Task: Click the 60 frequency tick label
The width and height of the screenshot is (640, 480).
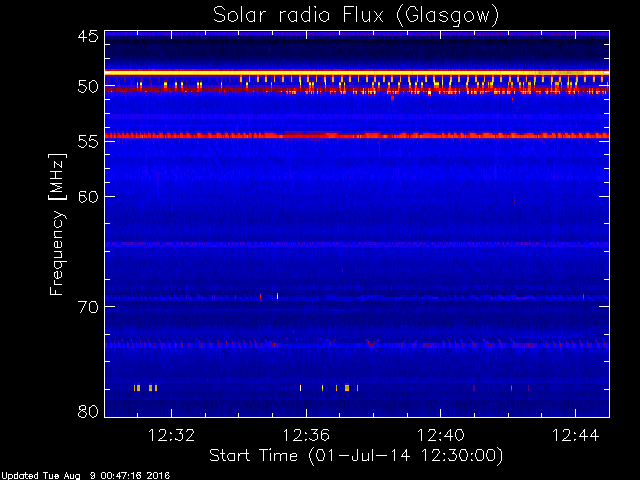Action: pyautogui.click(x=88, y=197)
